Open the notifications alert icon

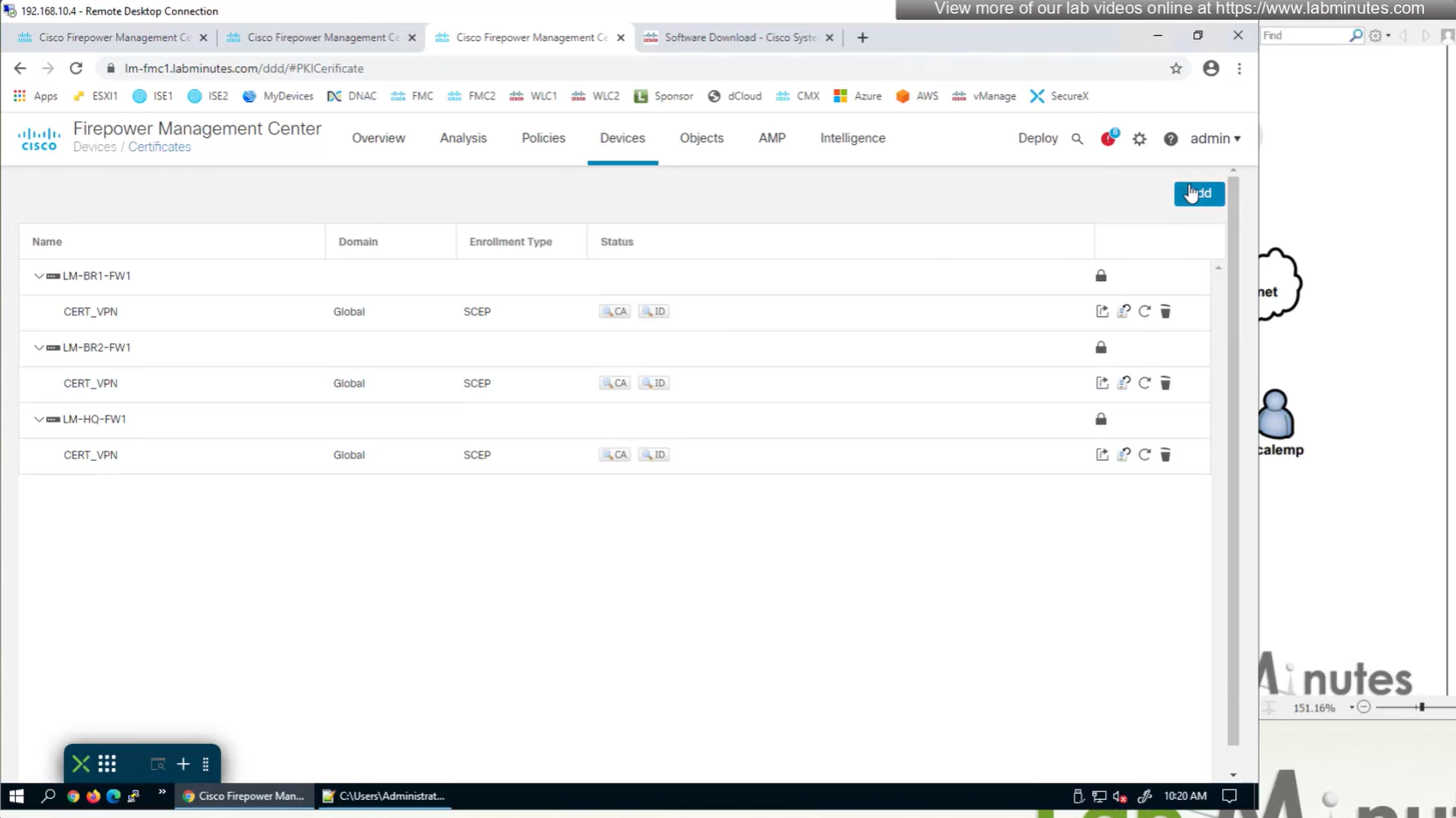click(x=1108, y=139)
